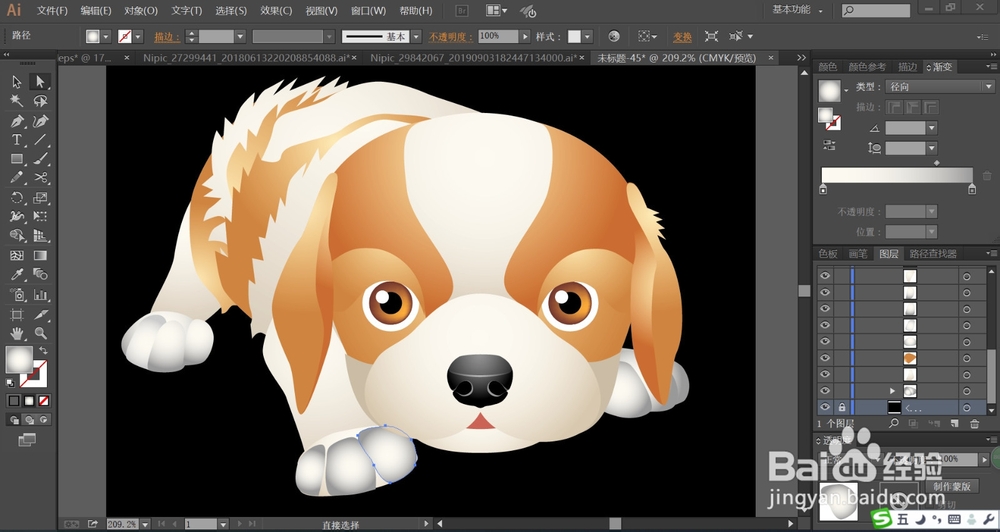Switch toolbox fill to solid Color mode
The width and height of the screenshot is (1000, 532).
pyautogui.click(x=13, y=401)
